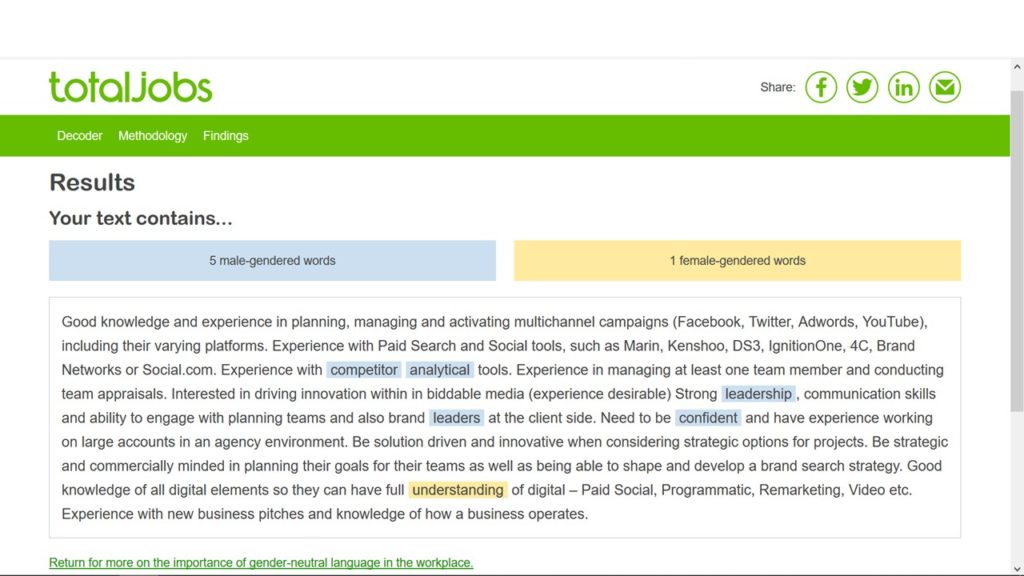Select the highlighted word 'competitor'
This screenshot has height=576, width=1024.
coord(364,370)
